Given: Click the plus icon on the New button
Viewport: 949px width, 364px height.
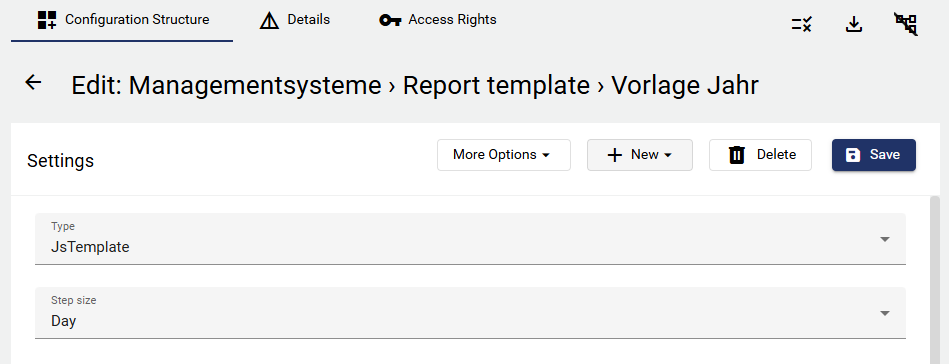Looking at the screenshot, I should [x=614, y=155].
